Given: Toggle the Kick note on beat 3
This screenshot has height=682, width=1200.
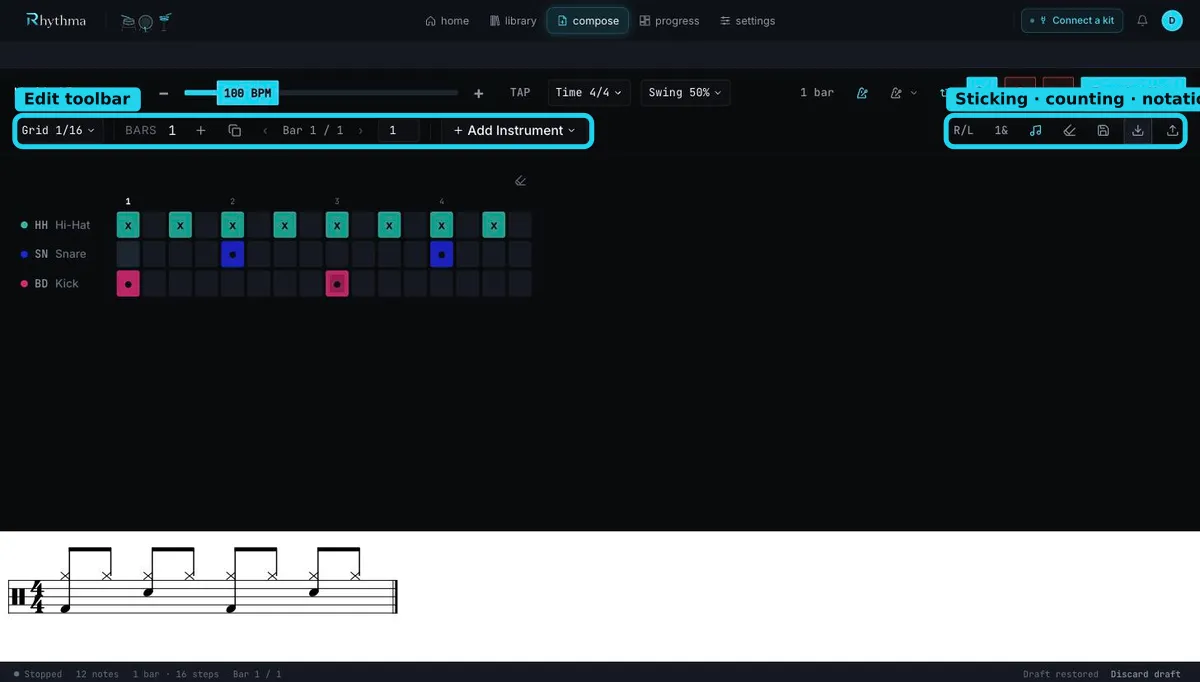Looking at the screenshot, I should pos(337,284).
